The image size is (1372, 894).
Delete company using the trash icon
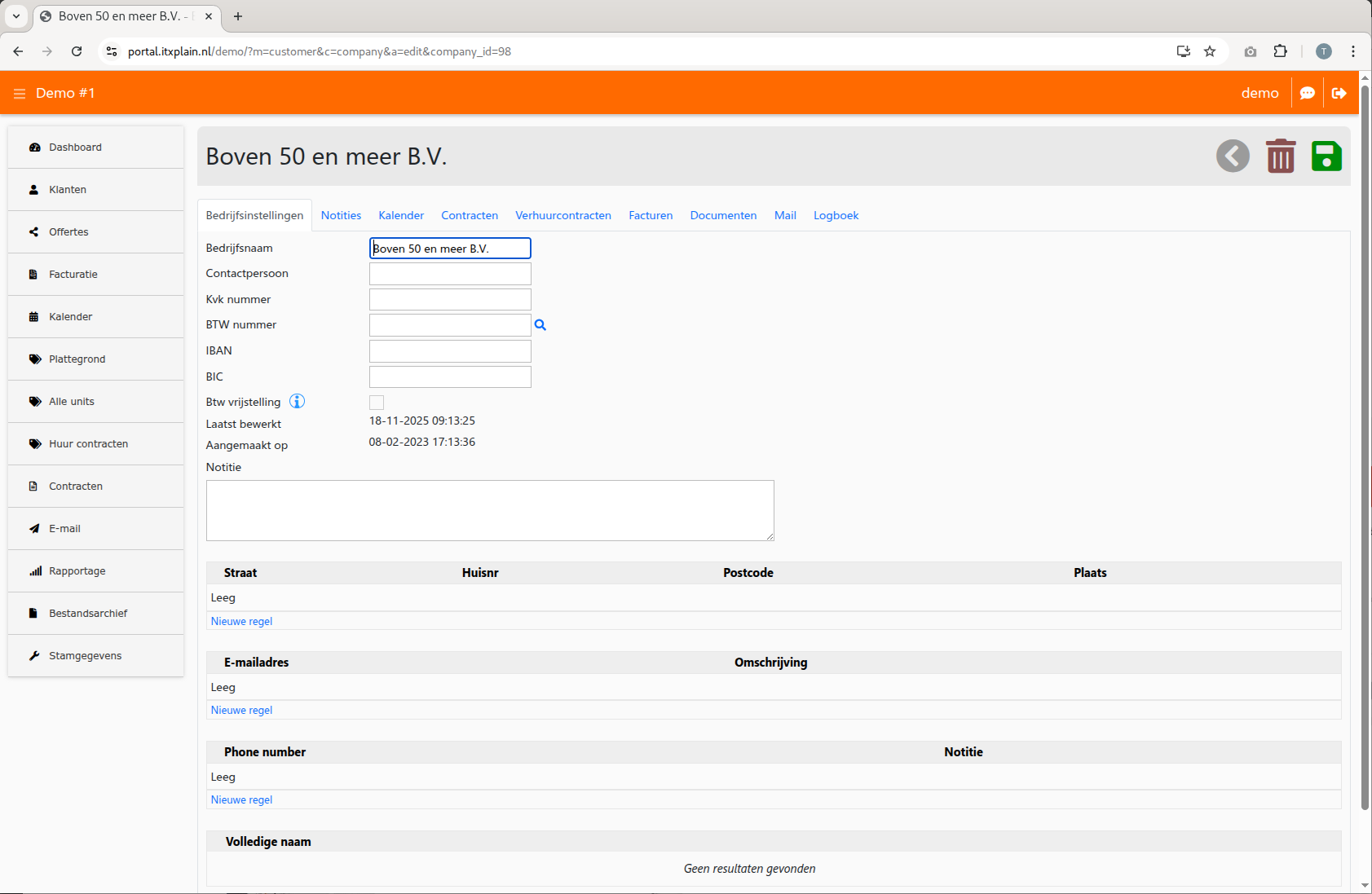(1280, 156)
